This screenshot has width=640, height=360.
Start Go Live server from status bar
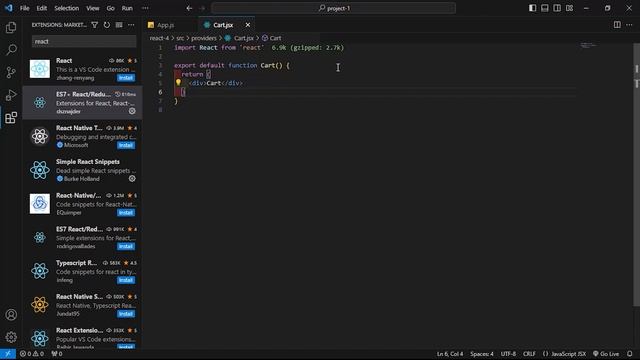[606, 354]
